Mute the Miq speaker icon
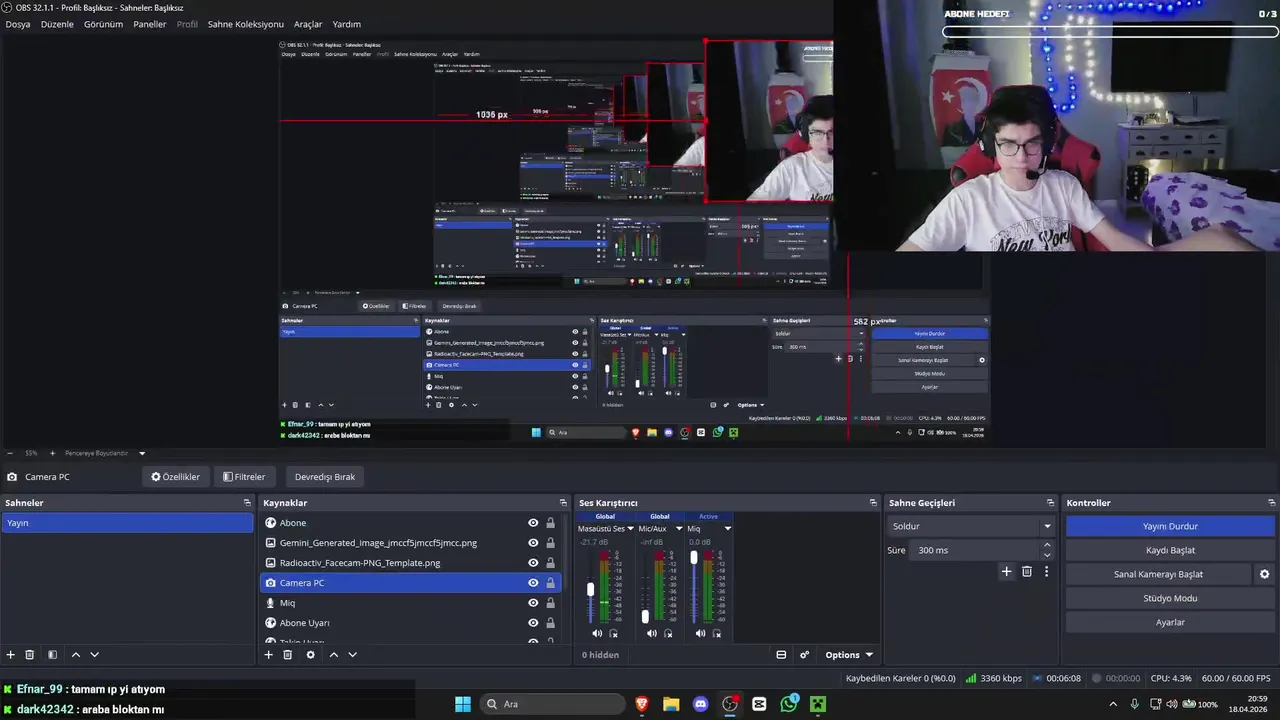The image size is (1280, 720). point(700,633)
